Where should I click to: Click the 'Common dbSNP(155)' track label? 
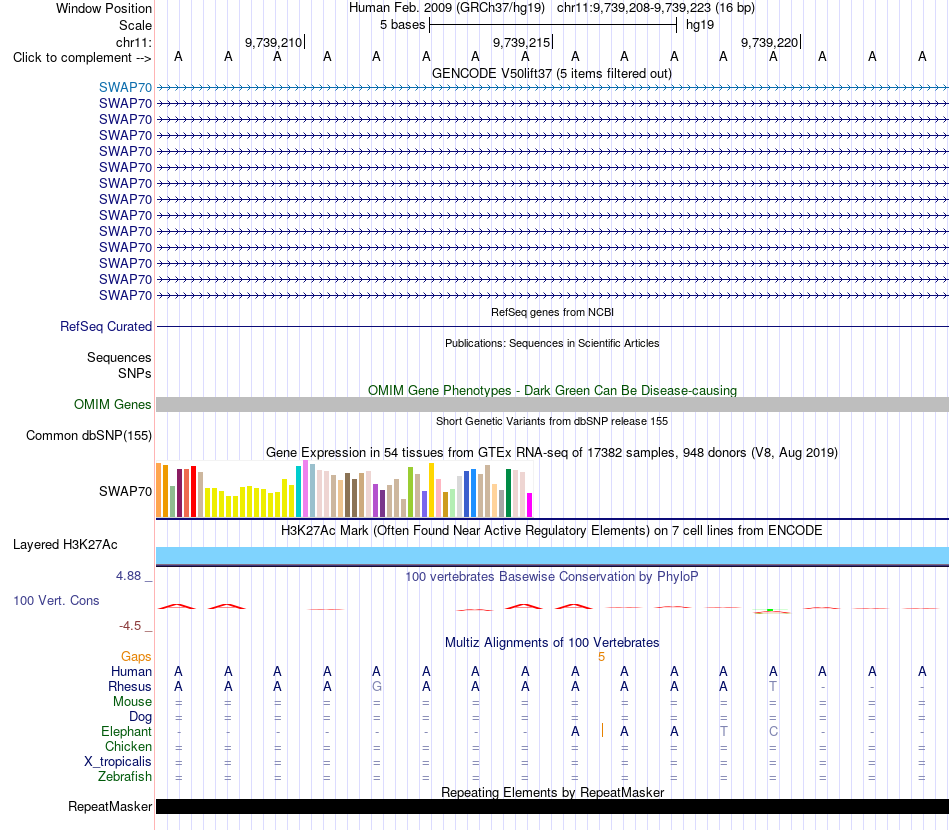(89, 436)
